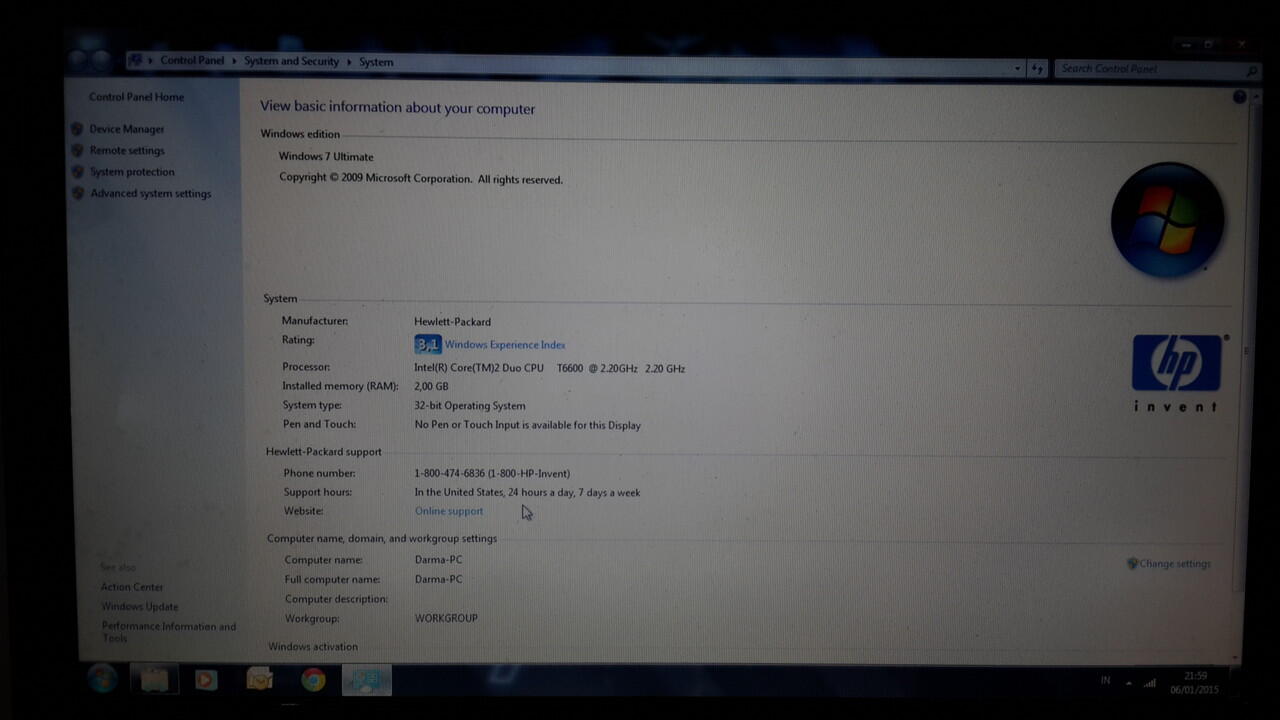Click the installed memory value '2,00 GB'
This screenshot has width=1280, height=720.
pyautogui.click(x=431, y=386)
